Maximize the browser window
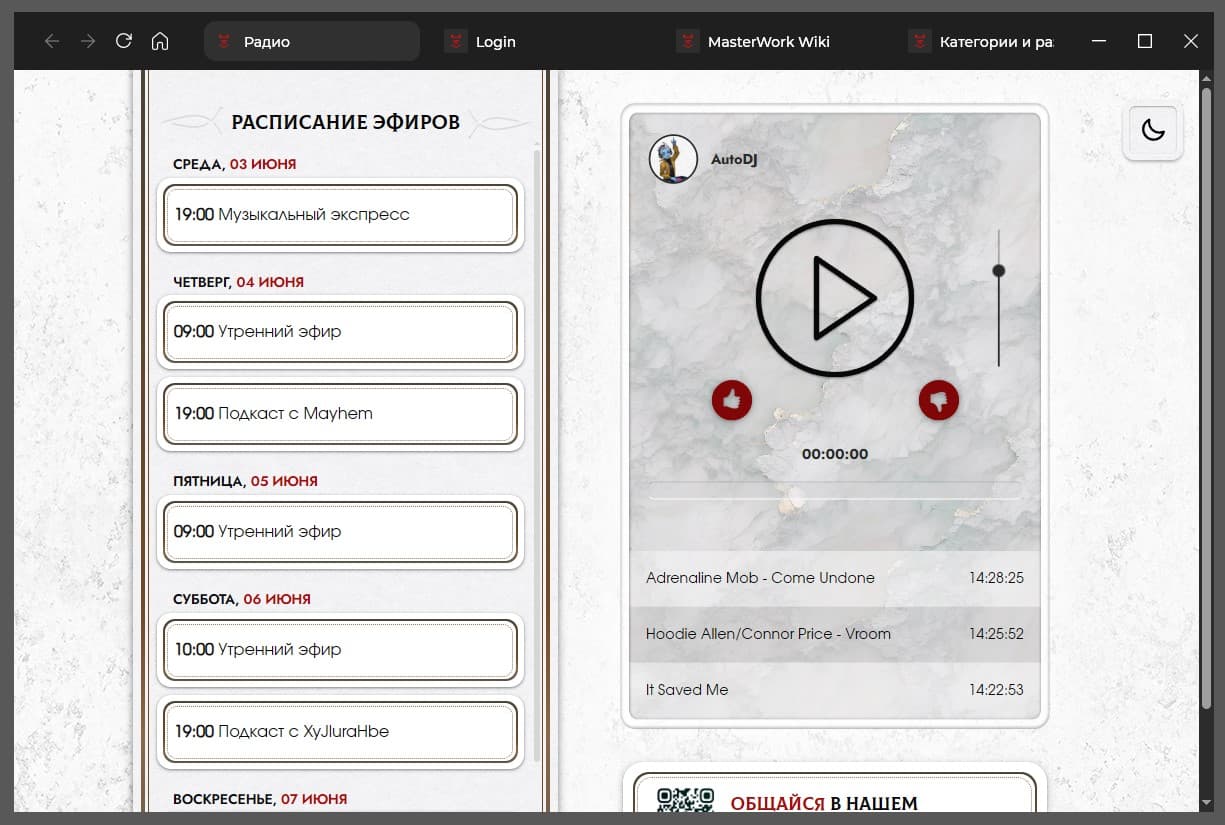 pos(1145,41)
